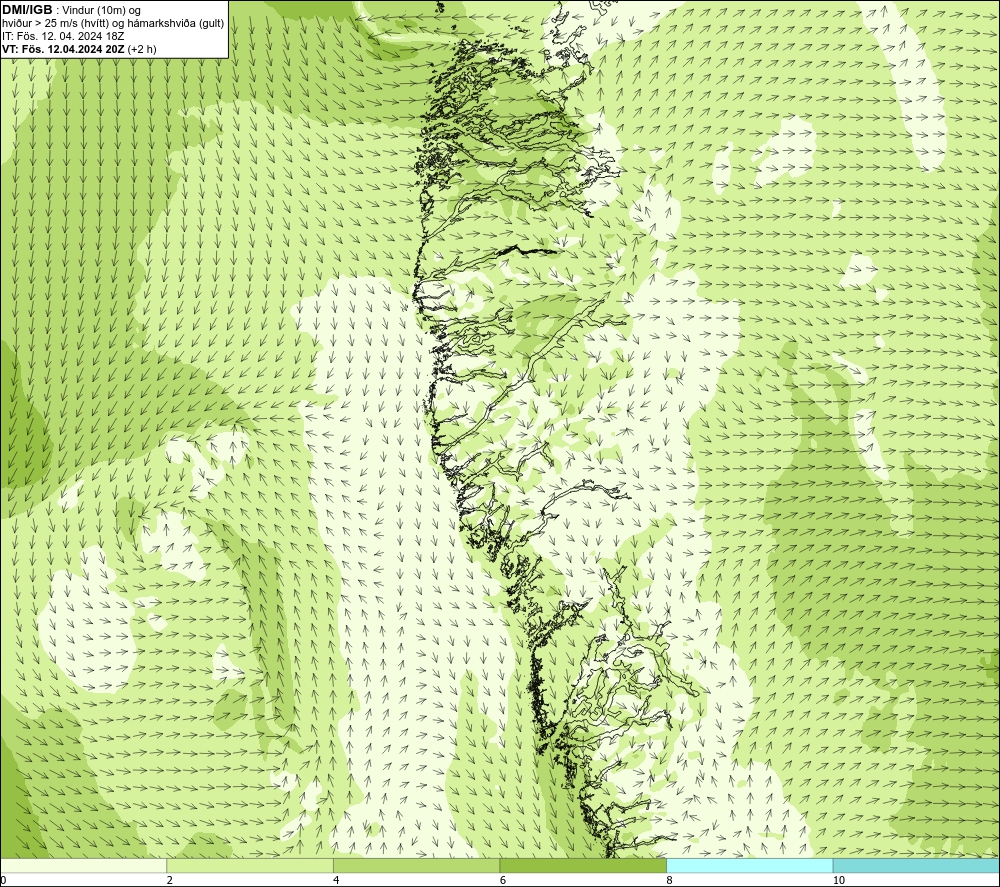Click the light cyan 8–10 m/s color segment
This screenshot has width=1000, height=887.
point(749,865)
